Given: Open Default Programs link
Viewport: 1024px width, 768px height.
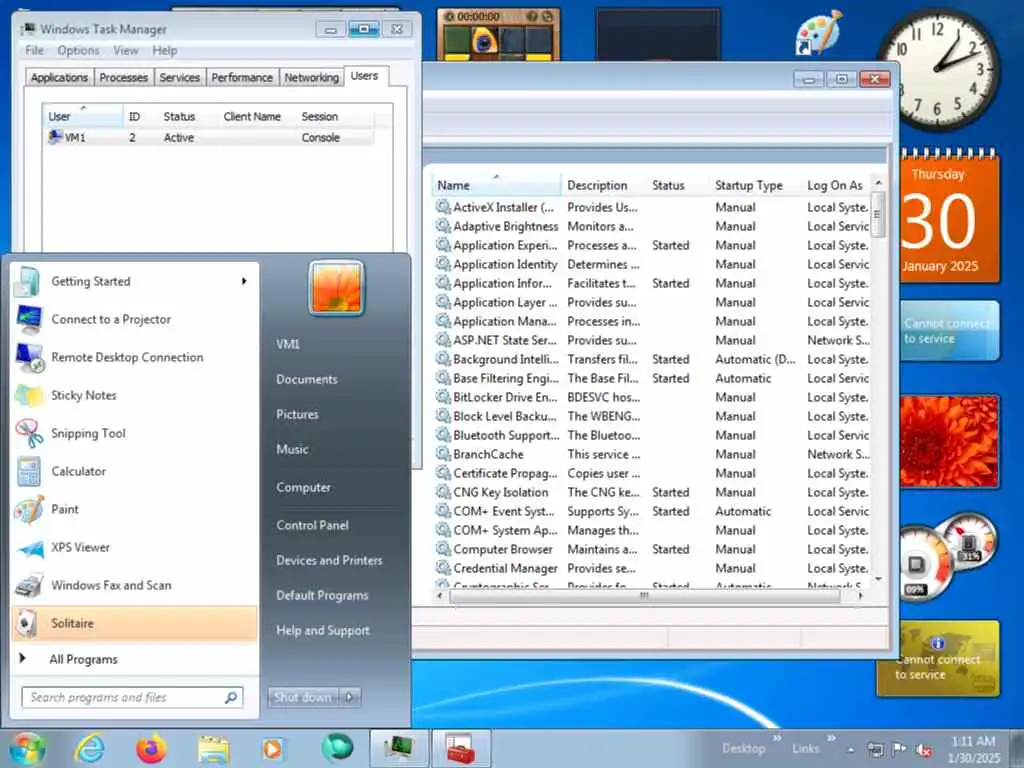Looking at the screenshot, I should coord(322,596).
